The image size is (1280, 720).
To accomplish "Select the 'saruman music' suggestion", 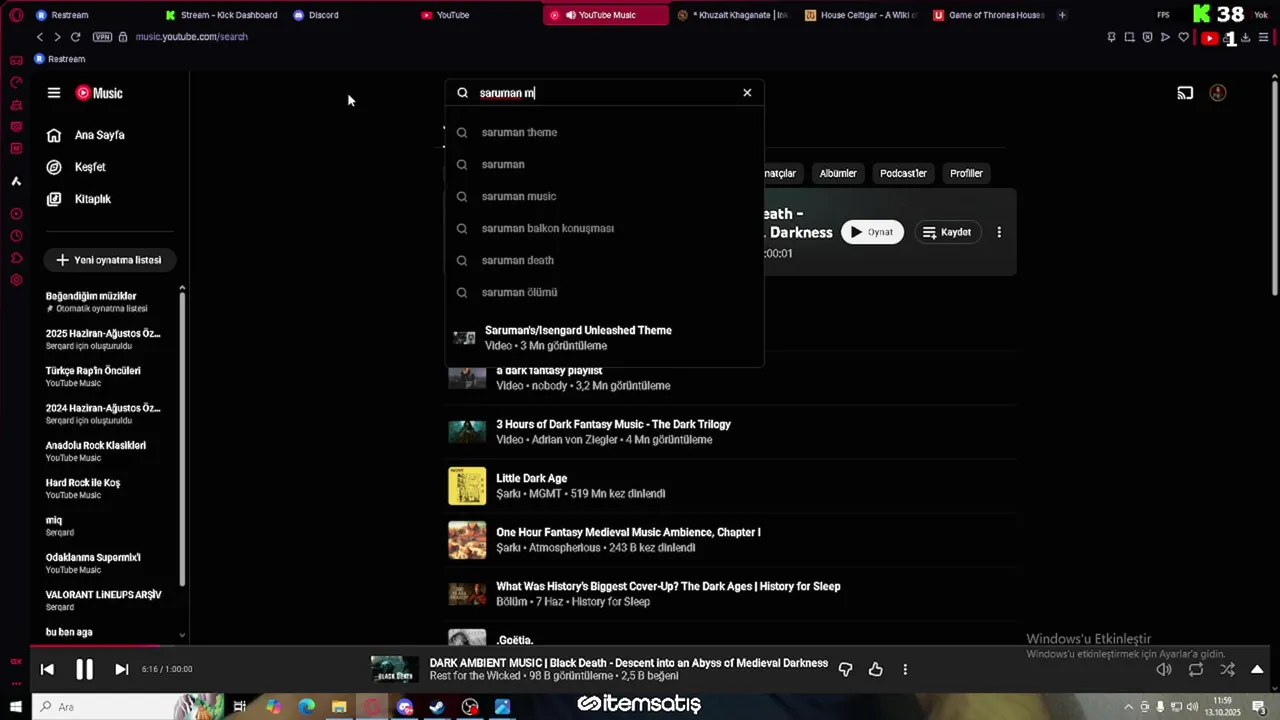I will [x=604, y=196].
